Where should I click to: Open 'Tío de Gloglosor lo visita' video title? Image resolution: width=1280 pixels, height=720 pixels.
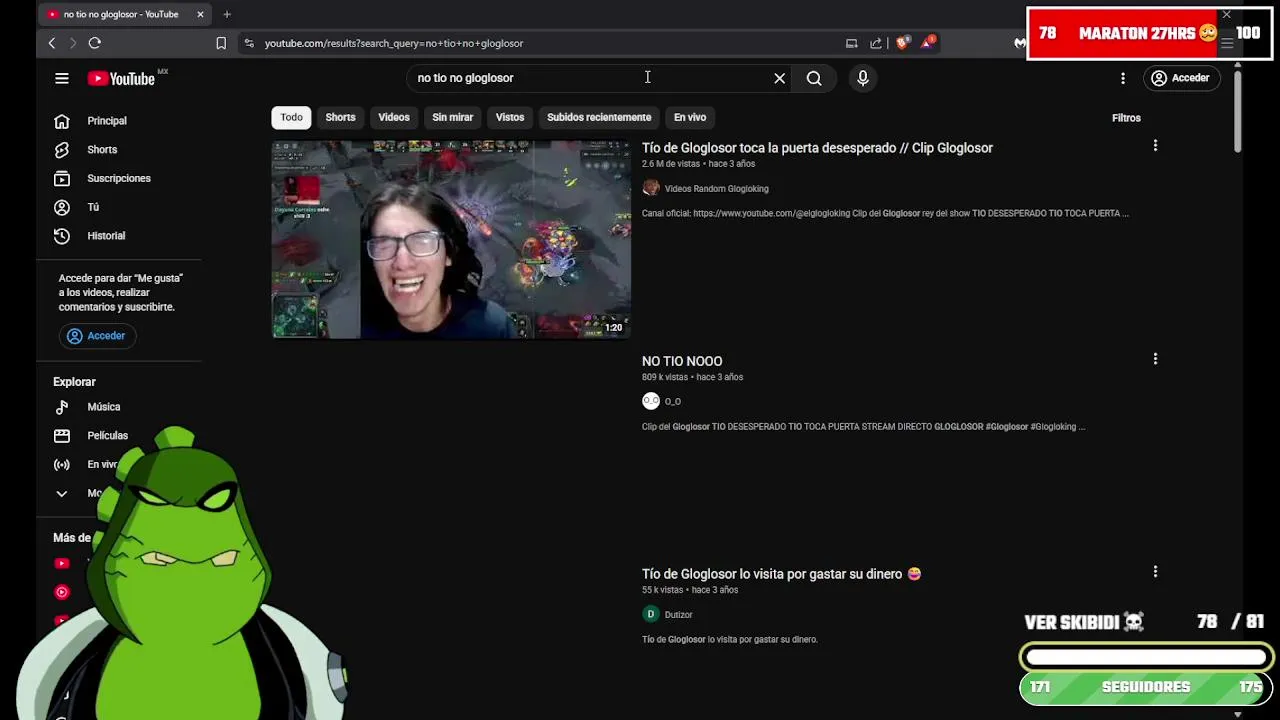[x=781, y=574]
